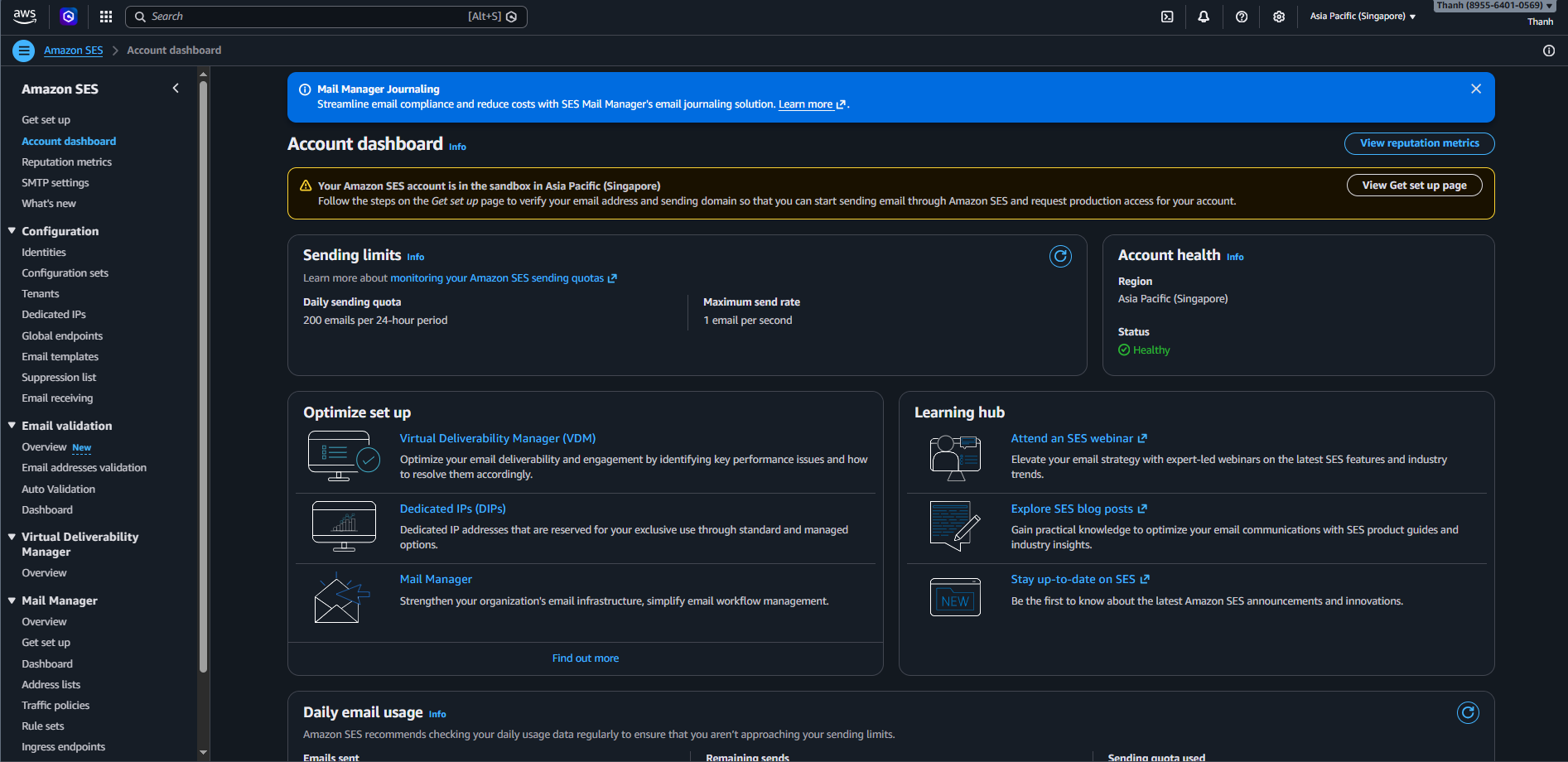Click View reputation metrics button
Viewport: 1568px width, 762px height.
click(1419, 143)
